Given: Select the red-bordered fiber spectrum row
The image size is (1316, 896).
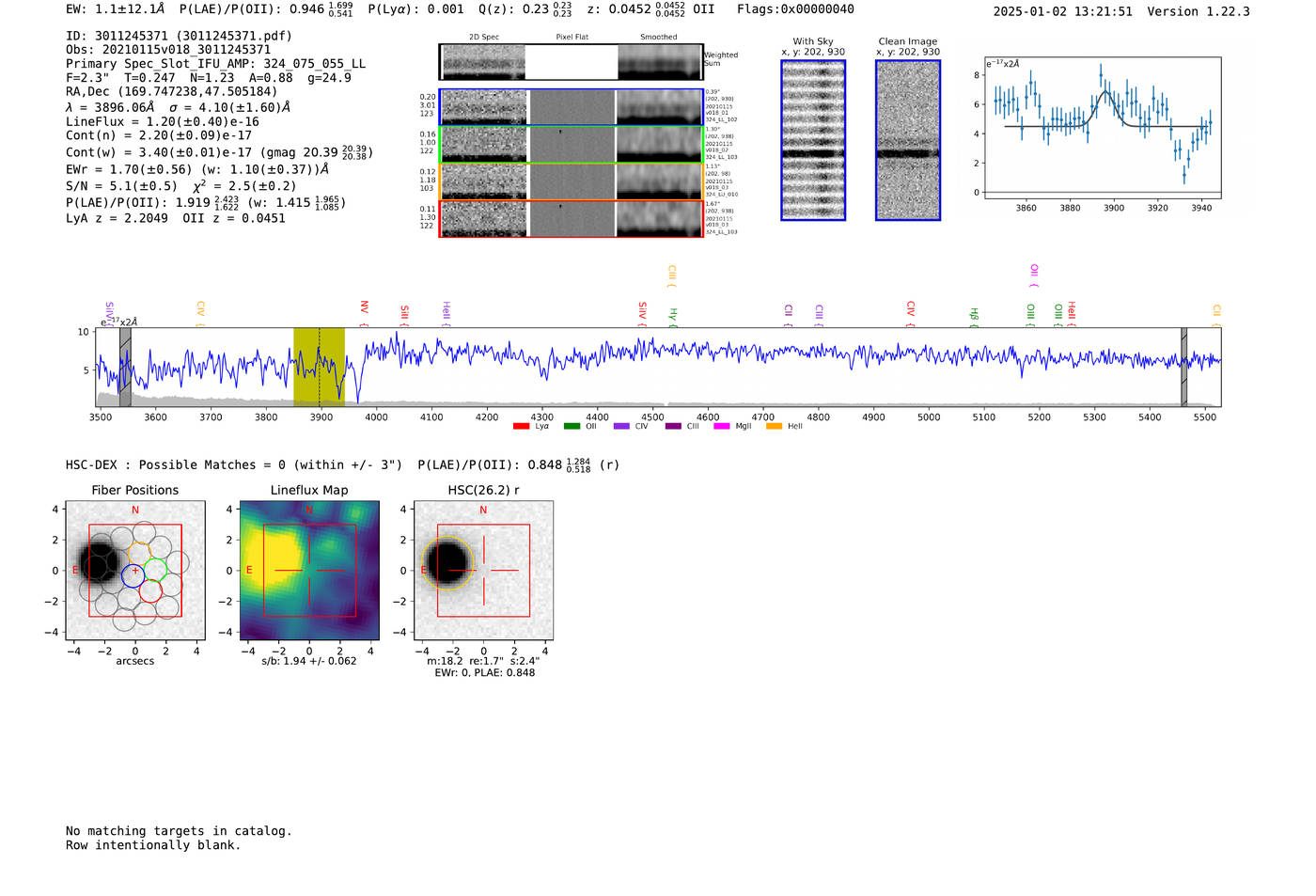Looking at the screenshot, I should click(572, 219).
